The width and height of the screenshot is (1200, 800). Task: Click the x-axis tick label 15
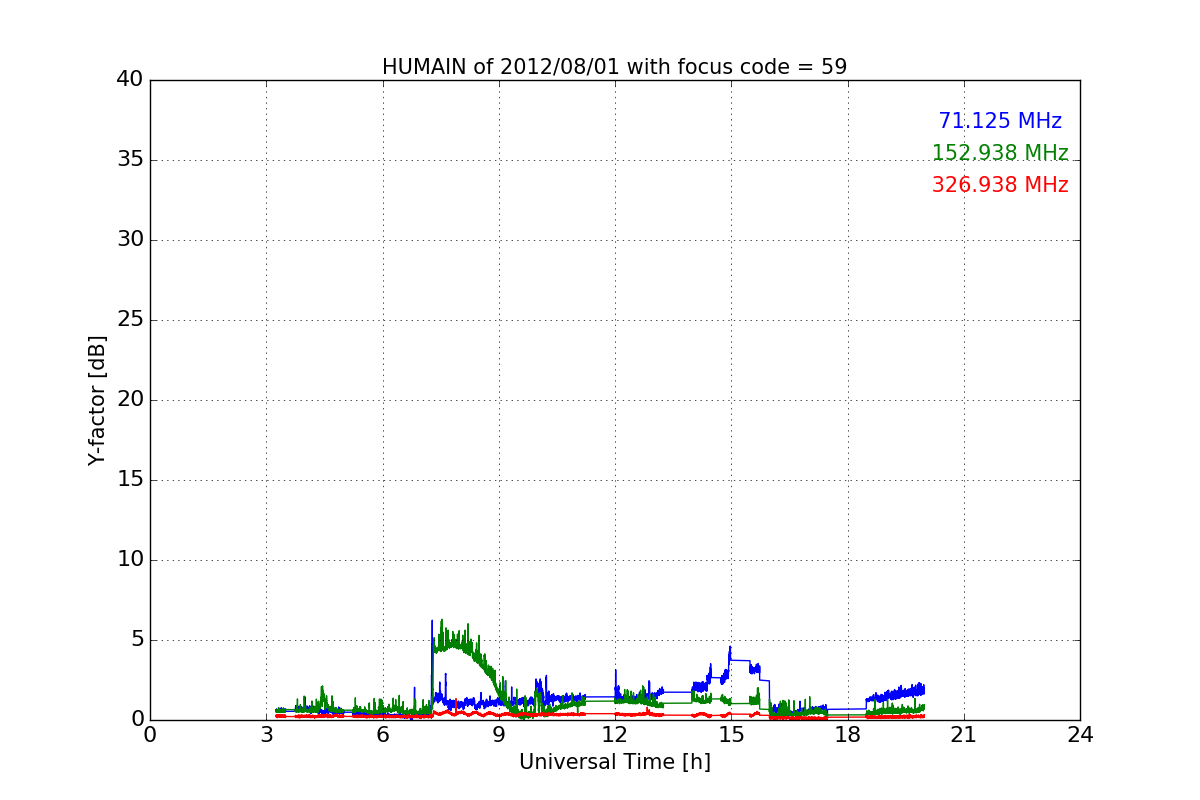tap(731, 735)
